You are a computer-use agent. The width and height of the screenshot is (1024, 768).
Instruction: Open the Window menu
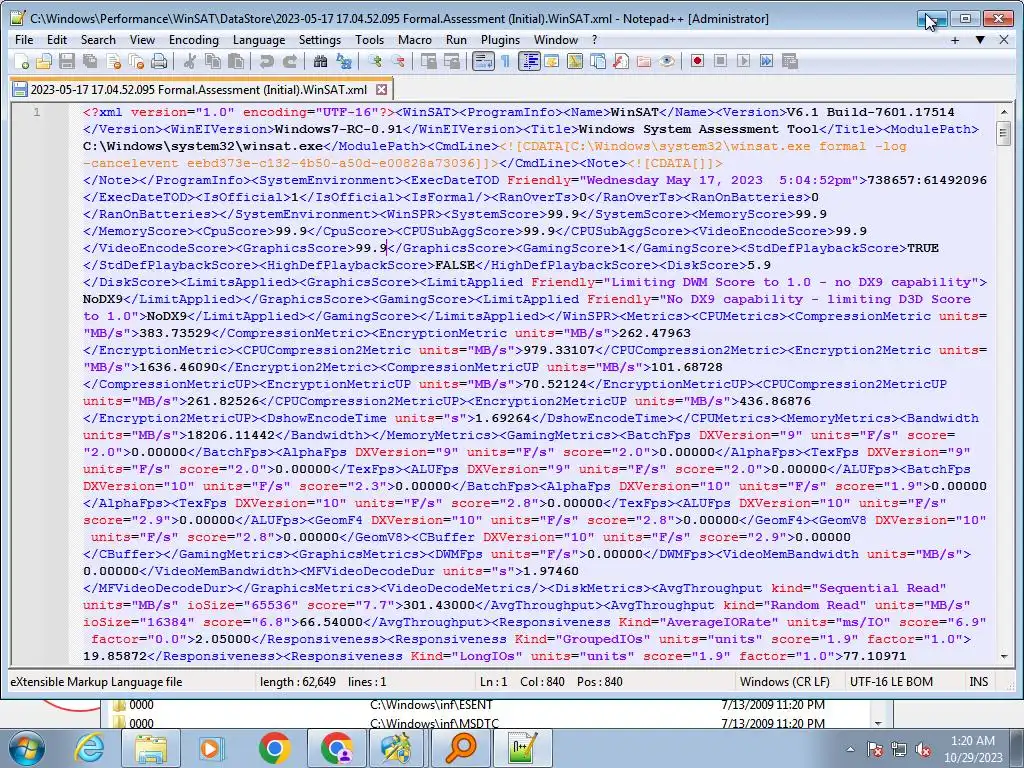[x=556, y=40]
